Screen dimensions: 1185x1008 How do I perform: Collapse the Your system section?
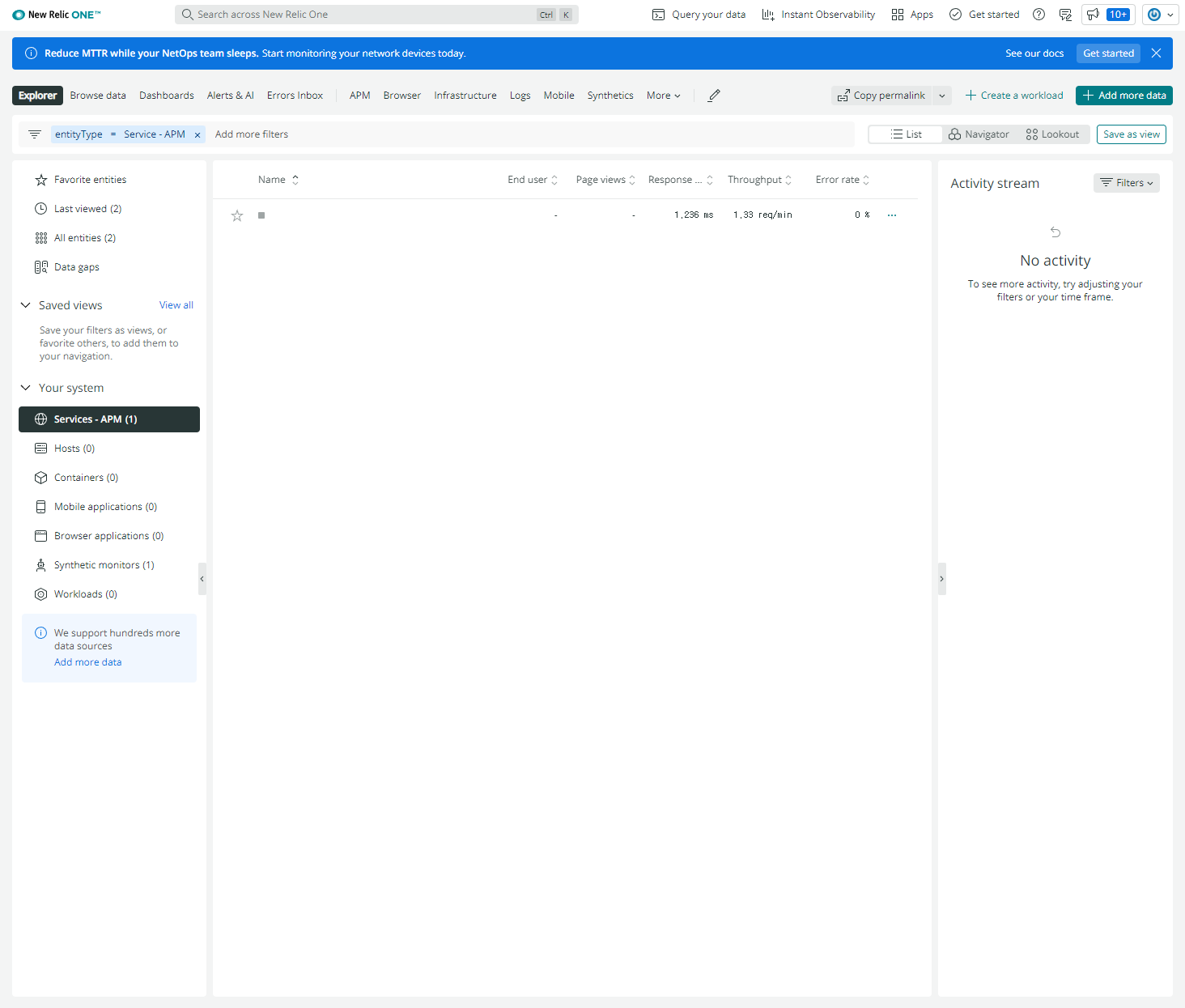point(26,388)
